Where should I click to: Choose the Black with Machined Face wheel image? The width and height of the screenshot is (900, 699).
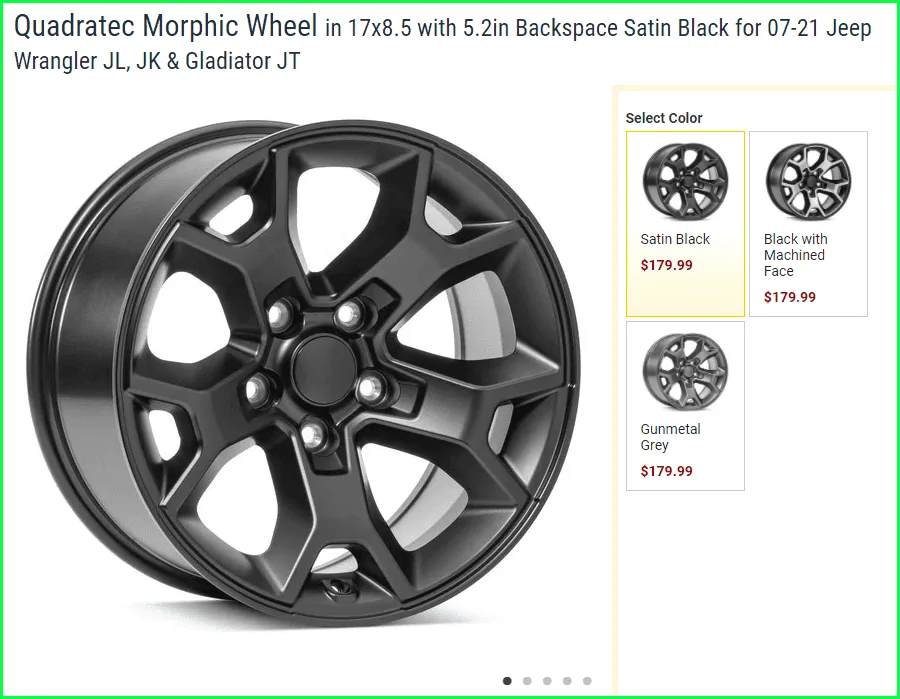[x=808, y=181]
